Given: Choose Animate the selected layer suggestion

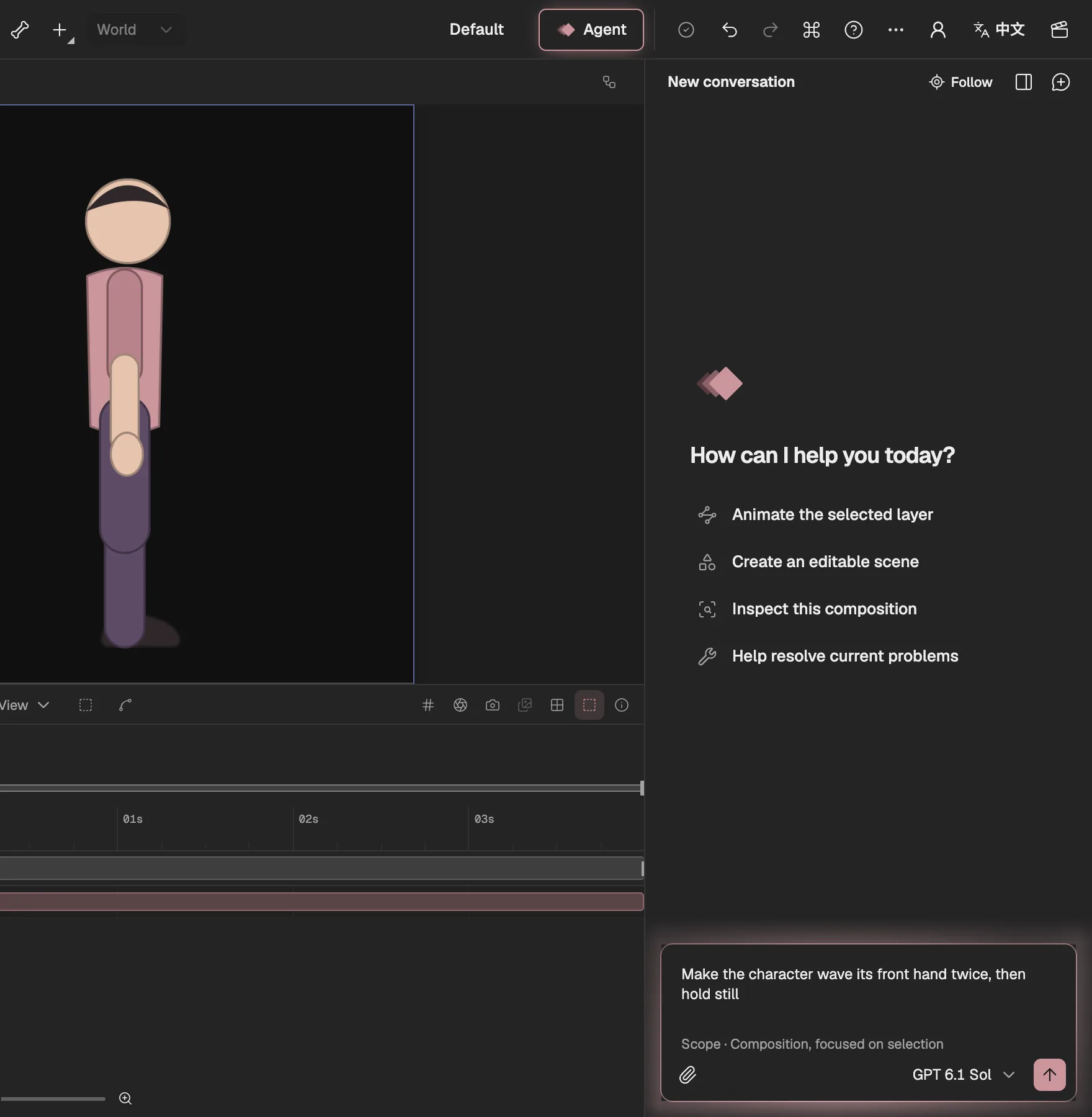Looking at the screenshot, I should coord(816,514).
